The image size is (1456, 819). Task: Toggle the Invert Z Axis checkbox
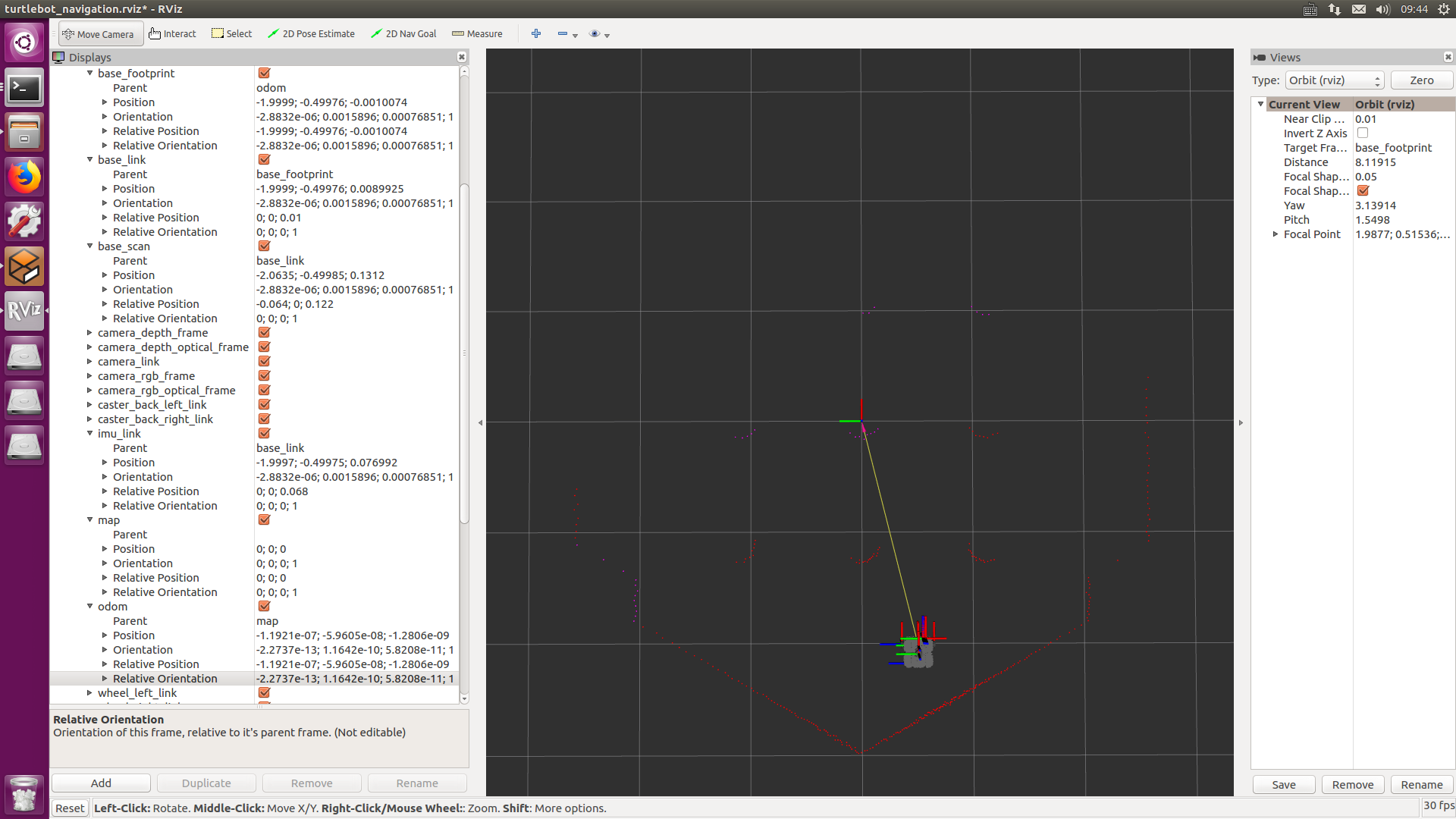pyautogui.click(x=1363, y=133)
